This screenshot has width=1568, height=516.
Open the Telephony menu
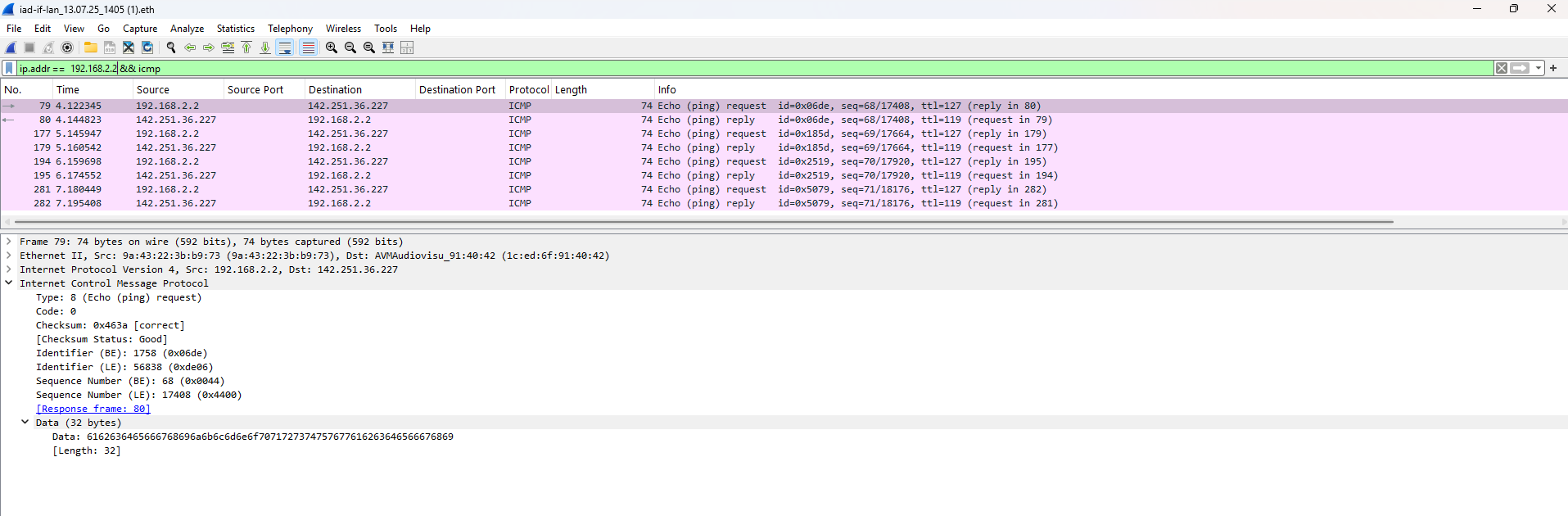[290, 28]
